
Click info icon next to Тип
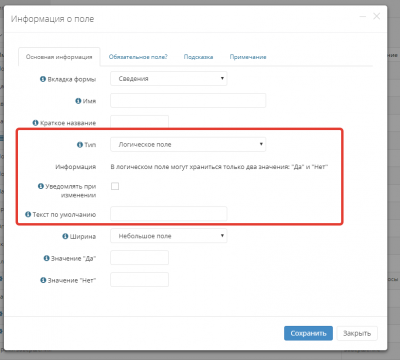[x=80, y=145]
